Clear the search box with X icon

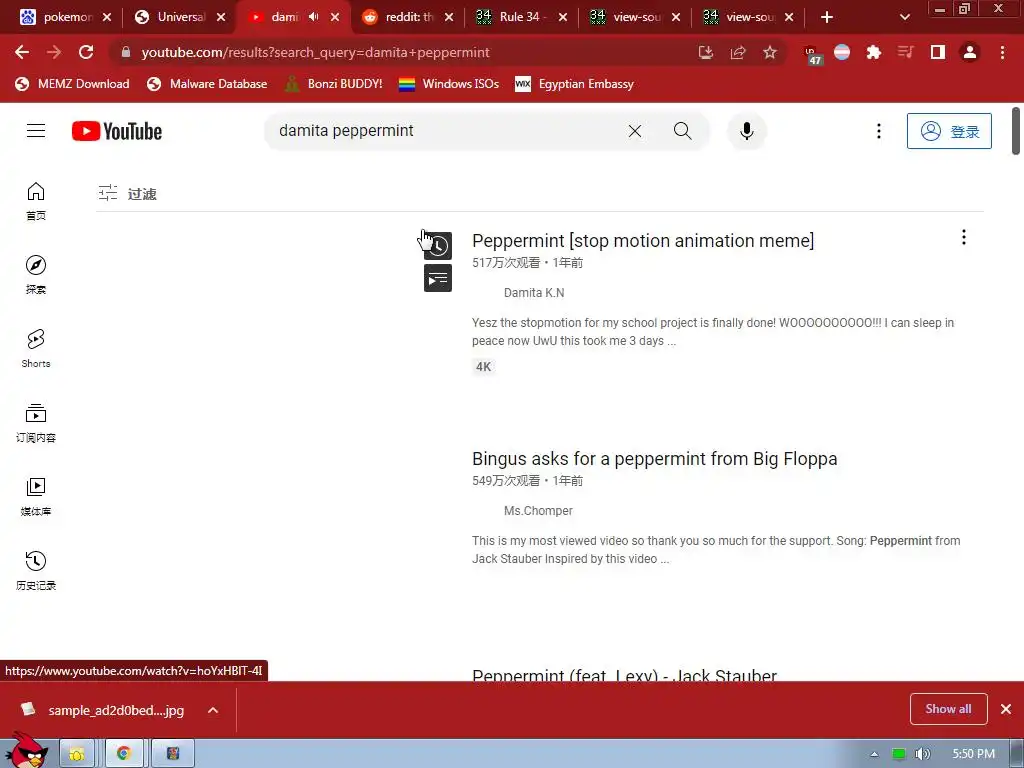tap(635, 131)
